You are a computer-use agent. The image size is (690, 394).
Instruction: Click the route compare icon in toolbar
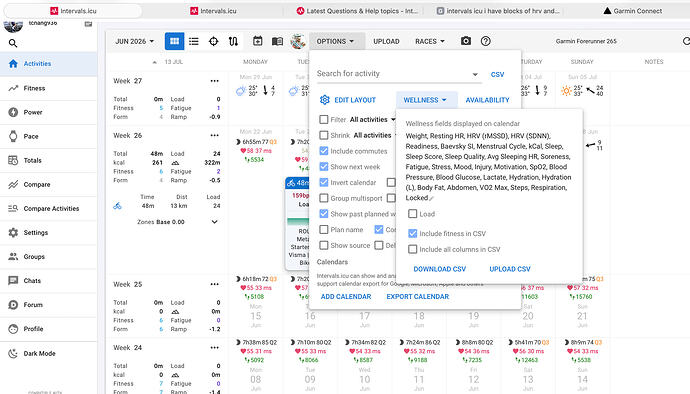tap(233, 41)
